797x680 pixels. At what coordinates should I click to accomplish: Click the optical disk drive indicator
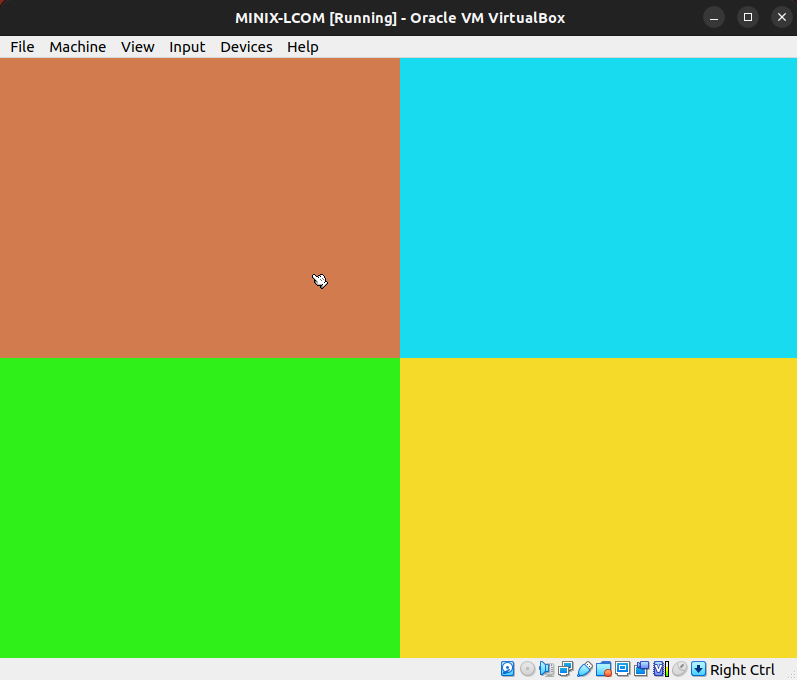click(x=527, y=669)
